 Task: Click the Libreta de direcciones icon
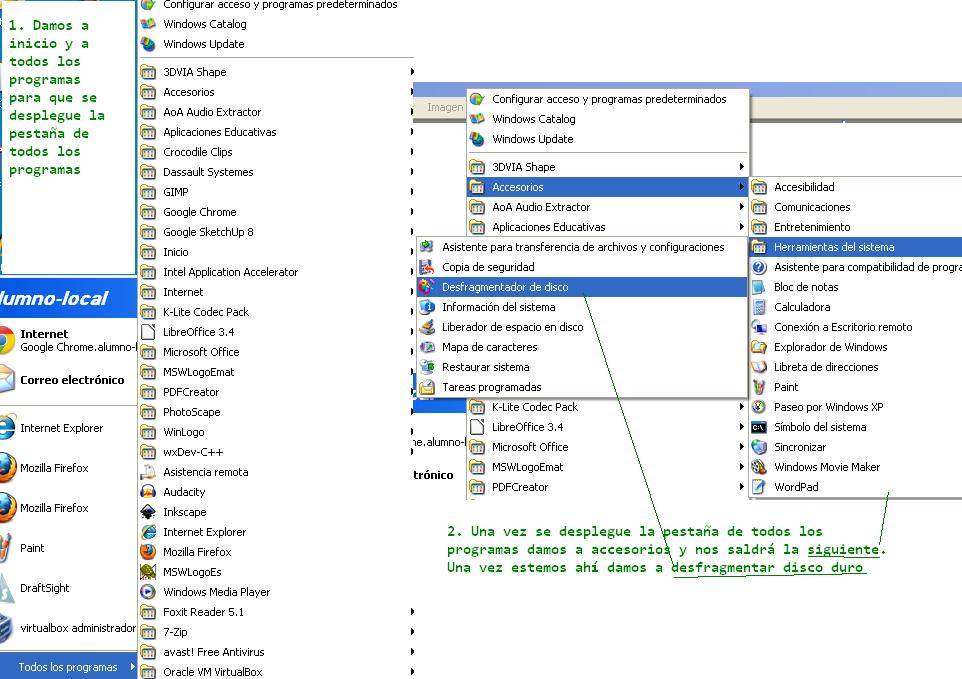pyautogui.click(x=759, y=367)
